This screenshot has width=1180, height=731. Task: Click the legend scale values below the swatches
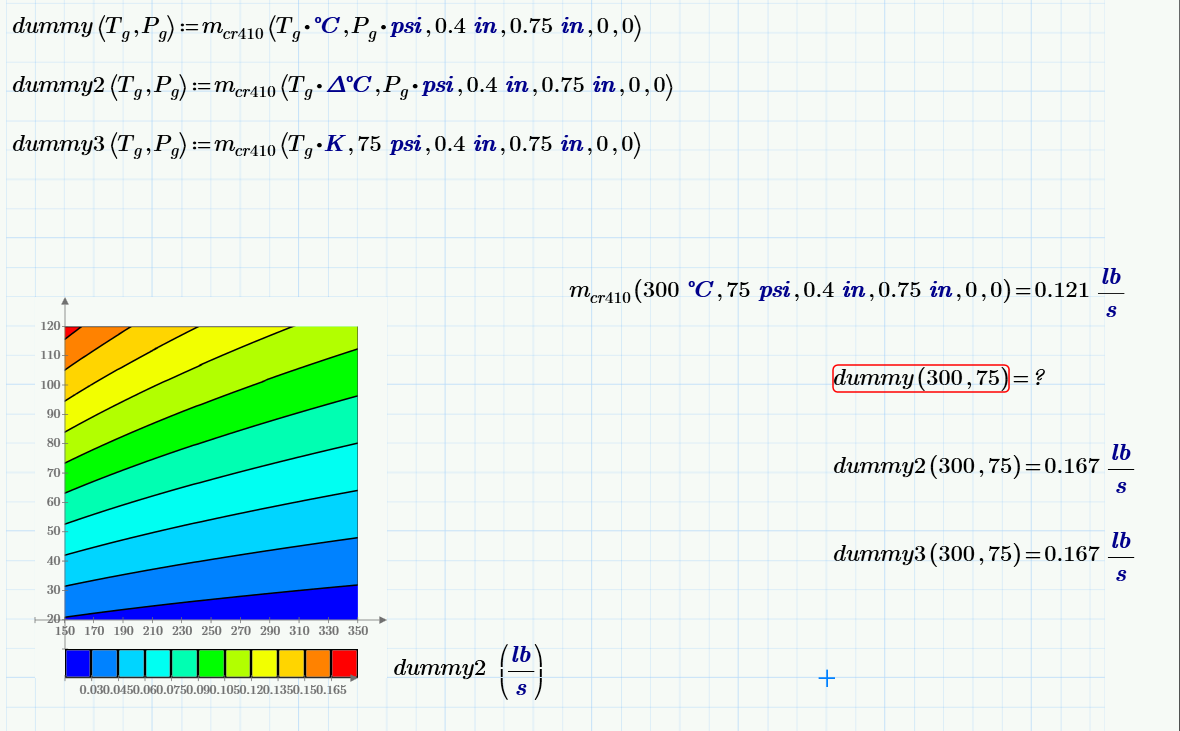tap(213, 690)
